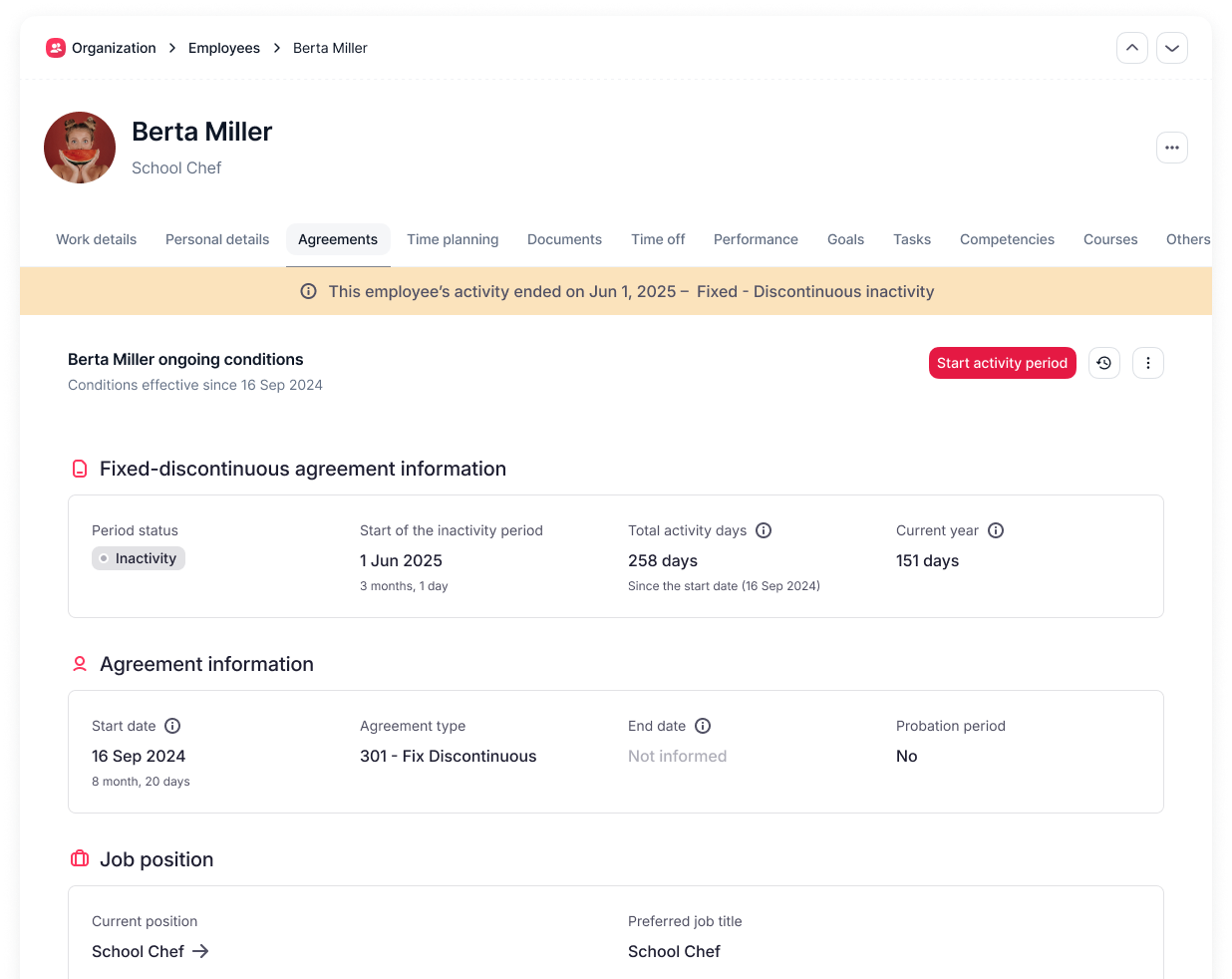Switch to Performance tab
Image resolution: width=1232 pixels, height=979 pixels.
click(x=756, y=239)
